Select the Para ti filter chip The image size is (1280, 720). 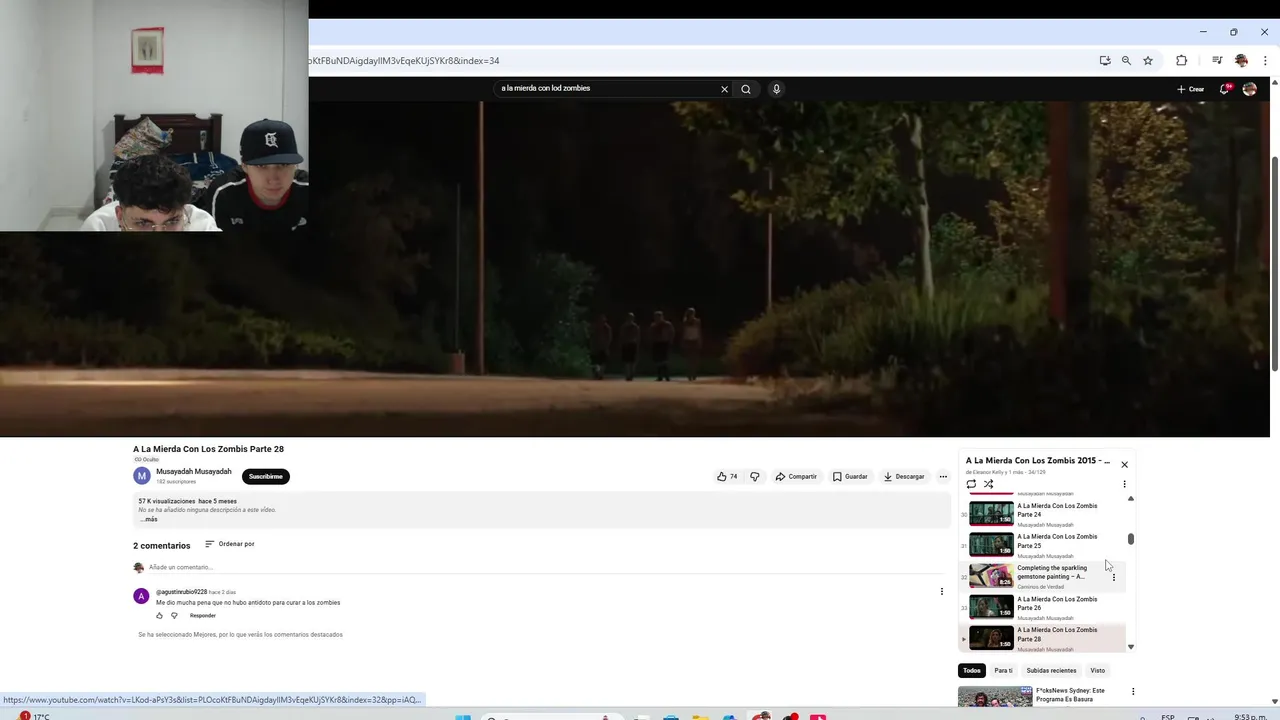(1003, 670)
